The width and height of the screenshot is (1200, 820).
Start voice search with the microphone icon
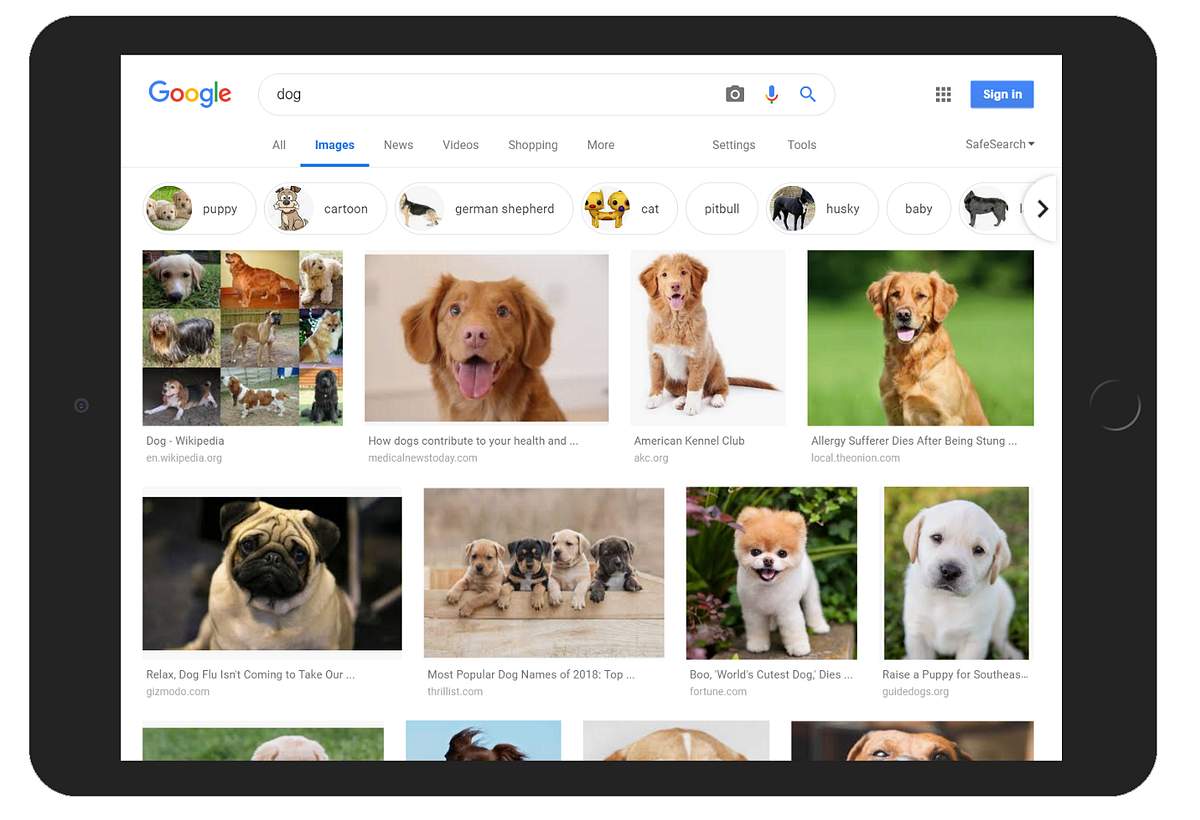(771, 94)
